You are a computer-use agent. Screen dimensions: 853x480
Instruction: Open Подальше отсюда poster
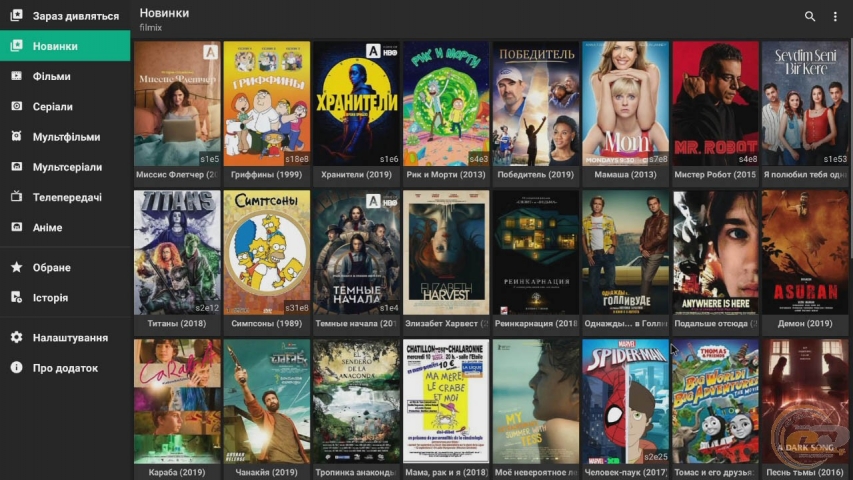715,252
